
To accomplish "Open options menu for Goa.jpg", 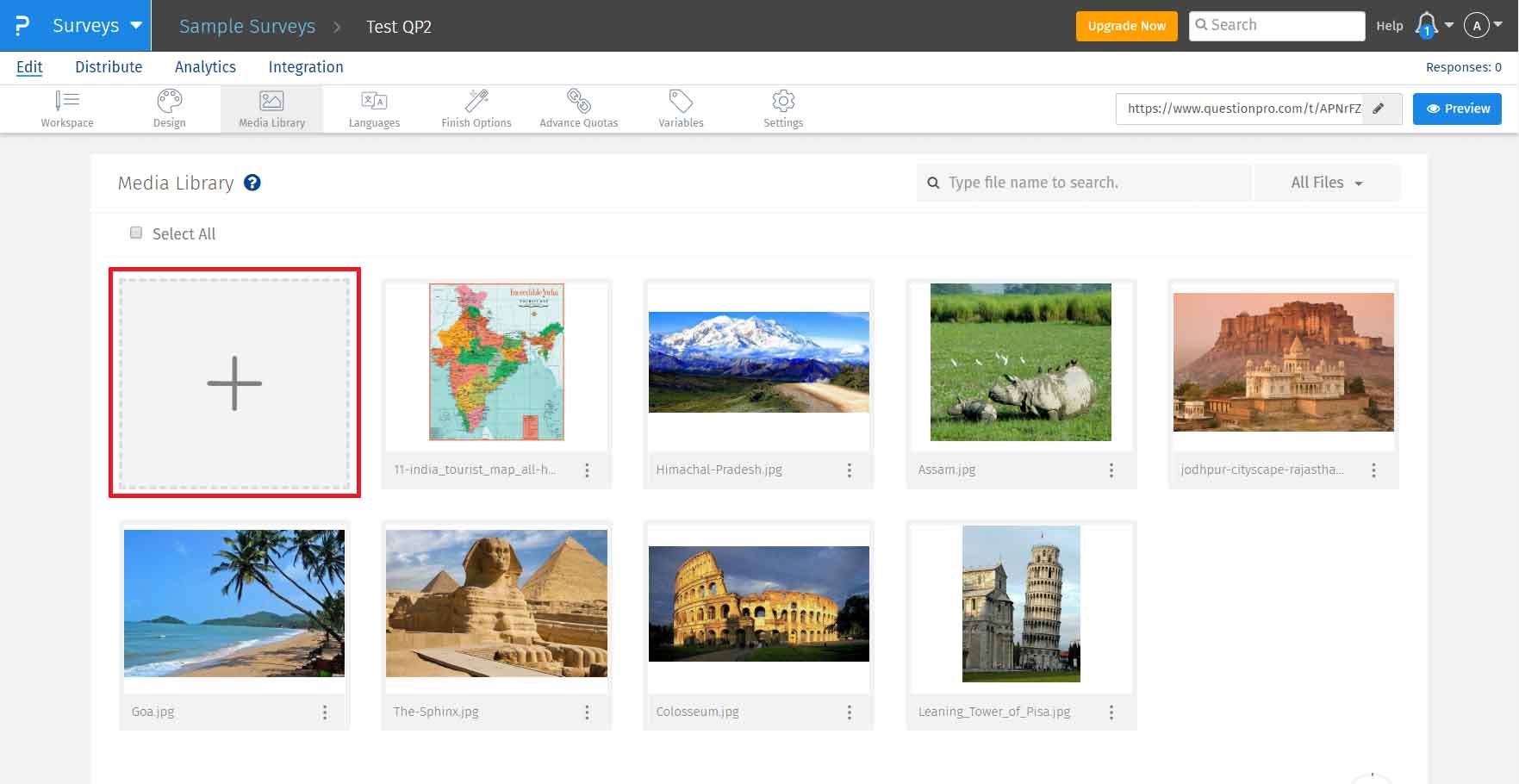I will tap(325, 712).
